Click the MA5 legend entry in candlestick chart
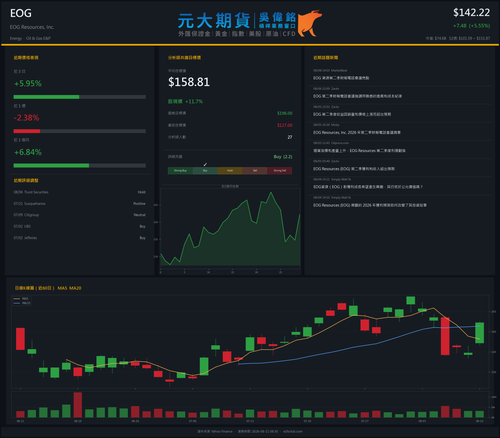 pyautogui.click(x=21, y=299)
